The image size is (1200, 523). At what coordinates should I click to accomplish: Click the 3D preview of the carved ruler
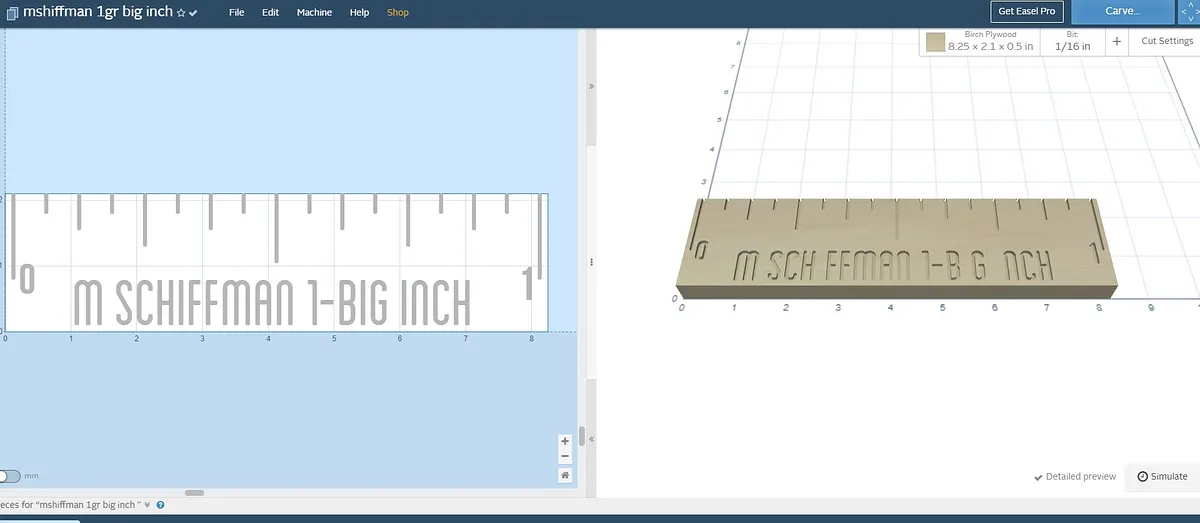(895, 250)
